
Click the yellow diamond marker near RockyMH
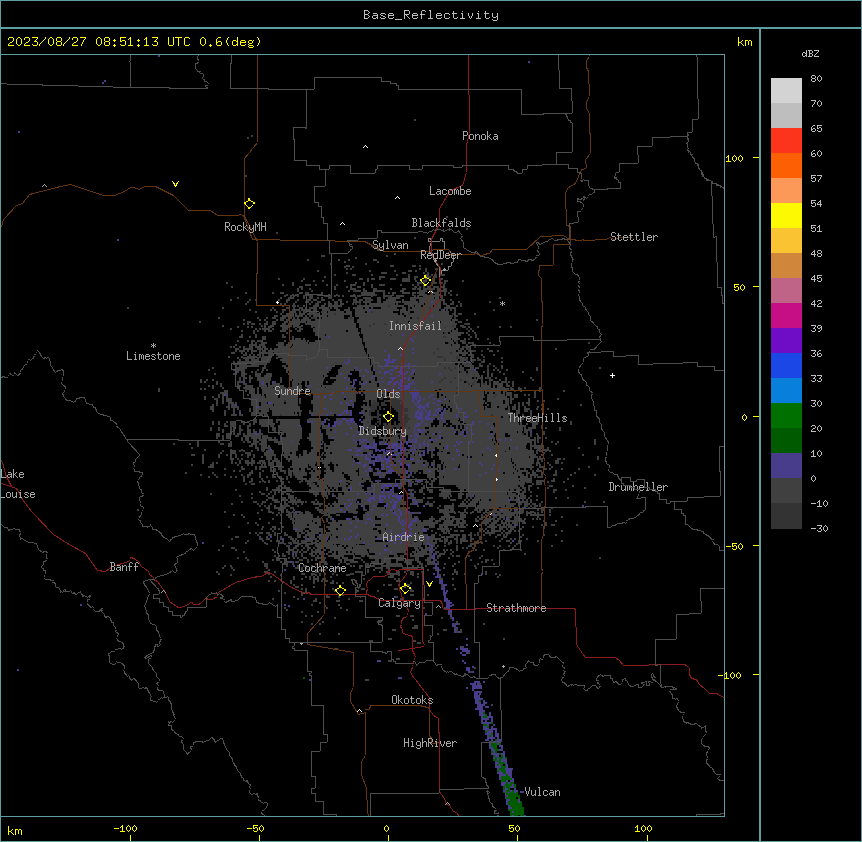[249, 203]
